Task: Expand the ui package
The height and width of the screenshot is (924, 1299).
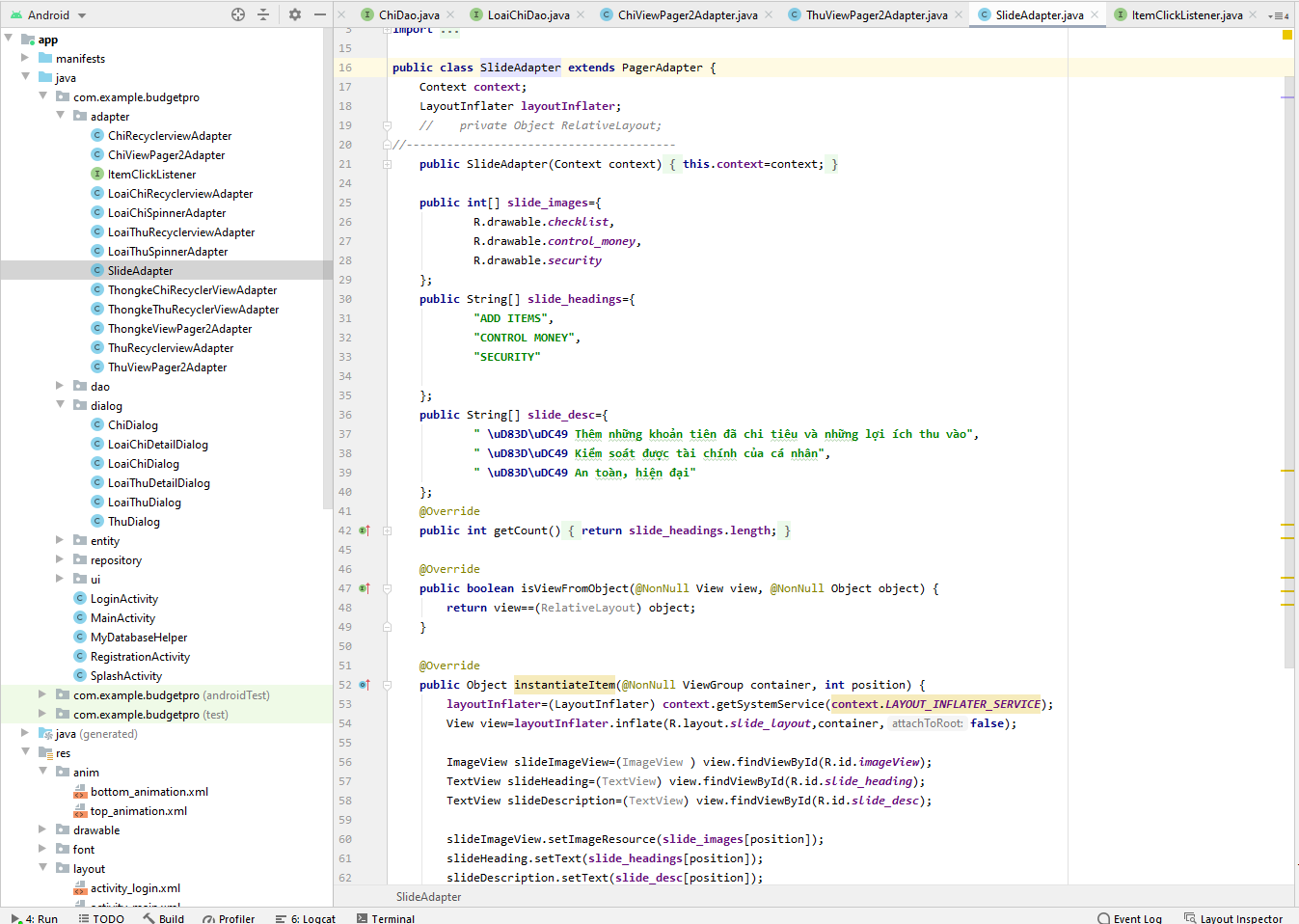Action: pyautogui.click(x=61, y=579)
